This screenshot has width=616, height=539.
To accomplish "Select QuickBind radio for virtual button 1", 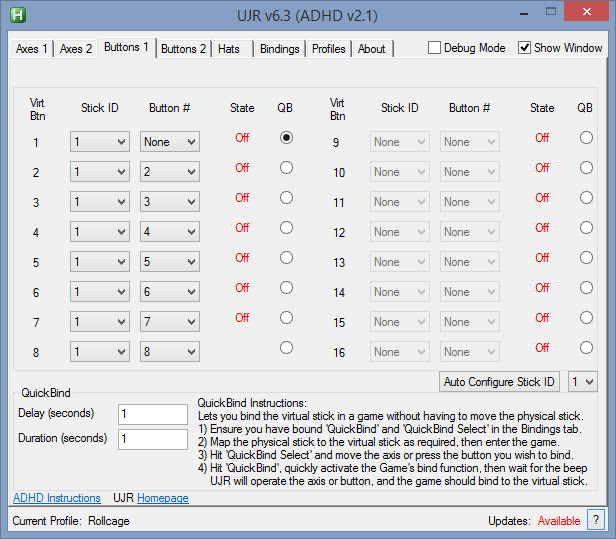I will click(x=287, y=138).
